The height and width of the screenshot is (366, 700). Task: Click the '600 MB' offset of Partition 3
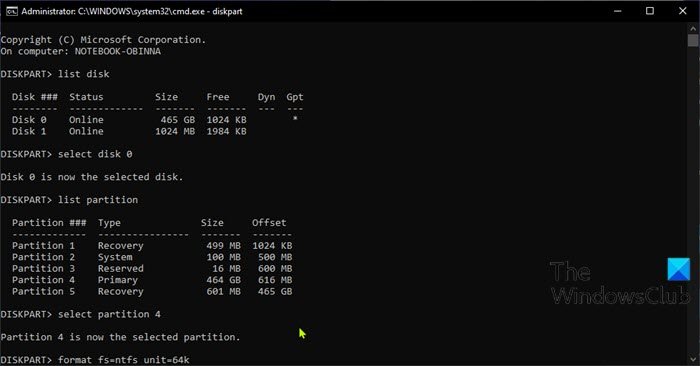click(x=275, y=268)
